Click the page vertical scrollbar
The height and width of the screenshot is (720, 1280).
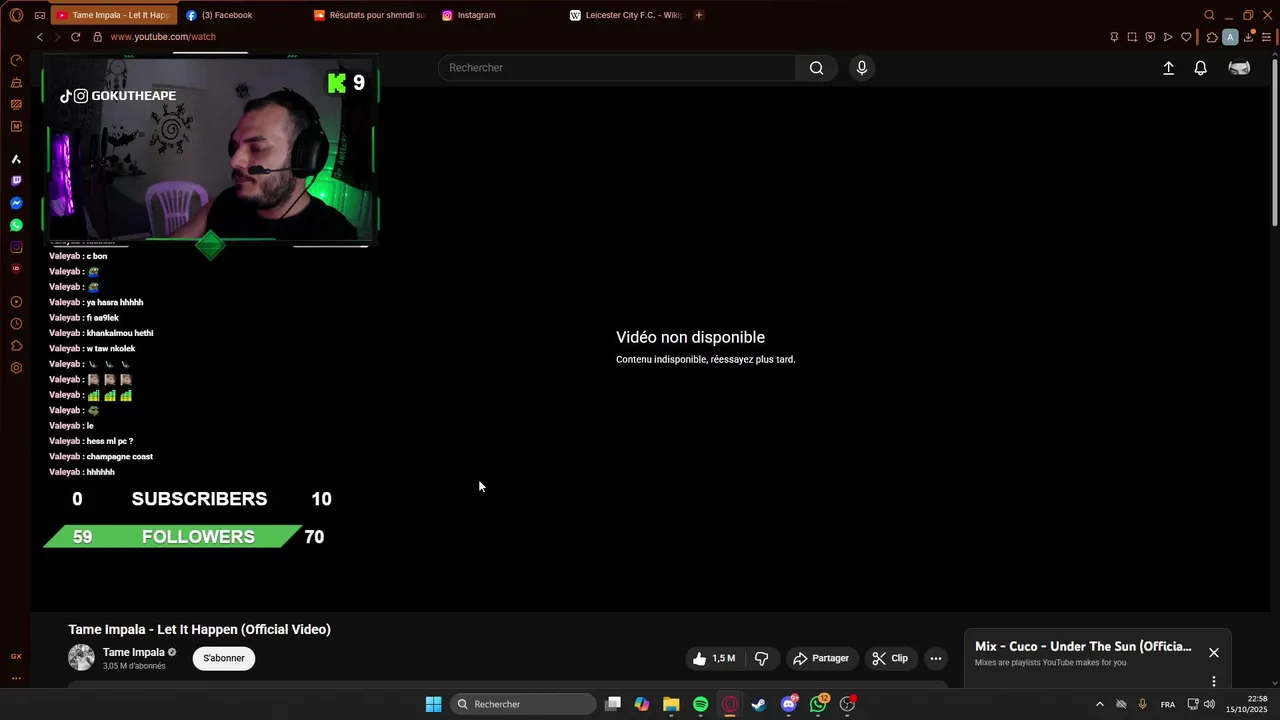pyautogui.click(x=1275, y=140)
